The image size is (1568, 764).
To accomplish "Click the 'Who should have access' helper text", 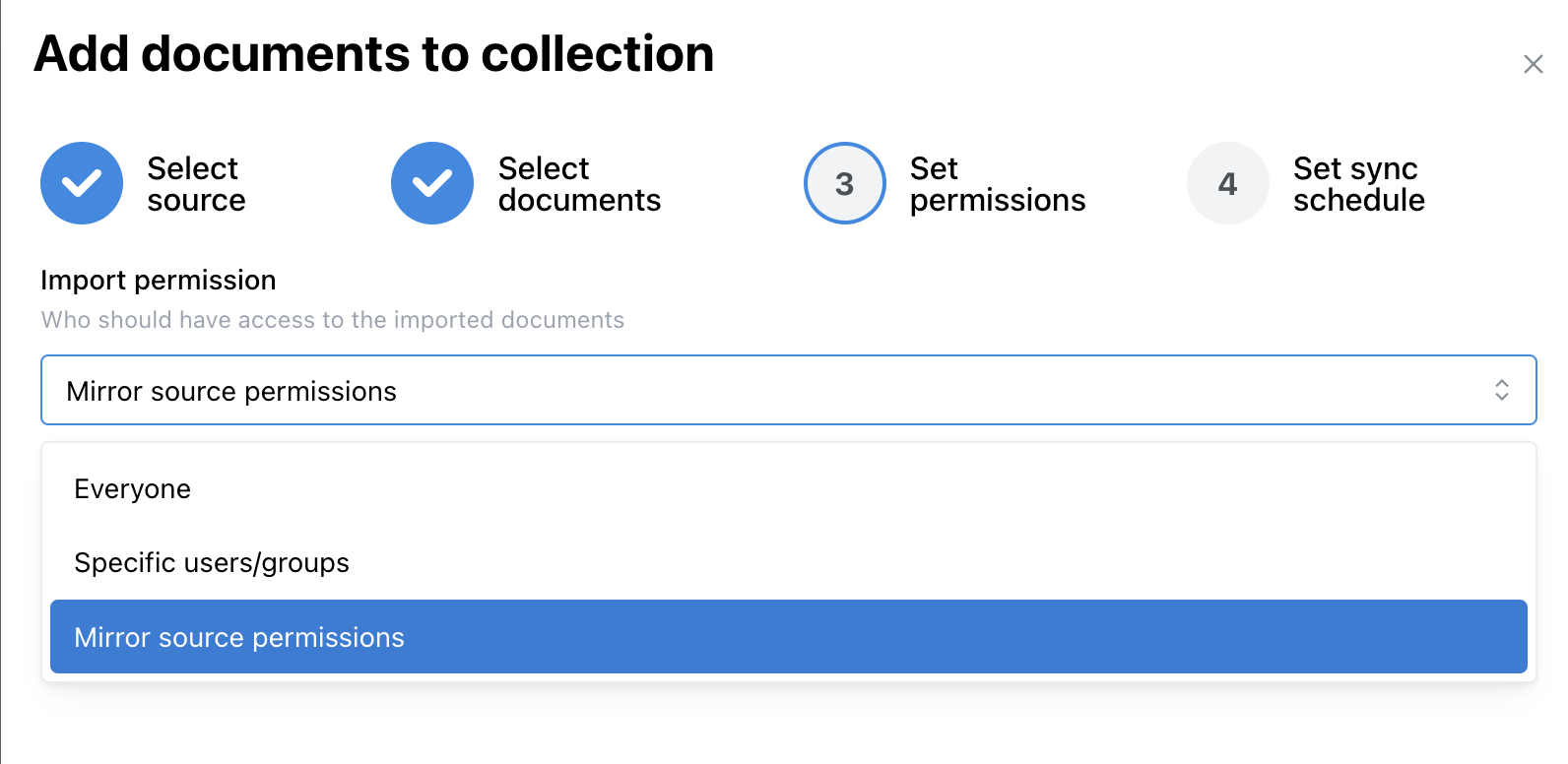I will coord(333,320).
